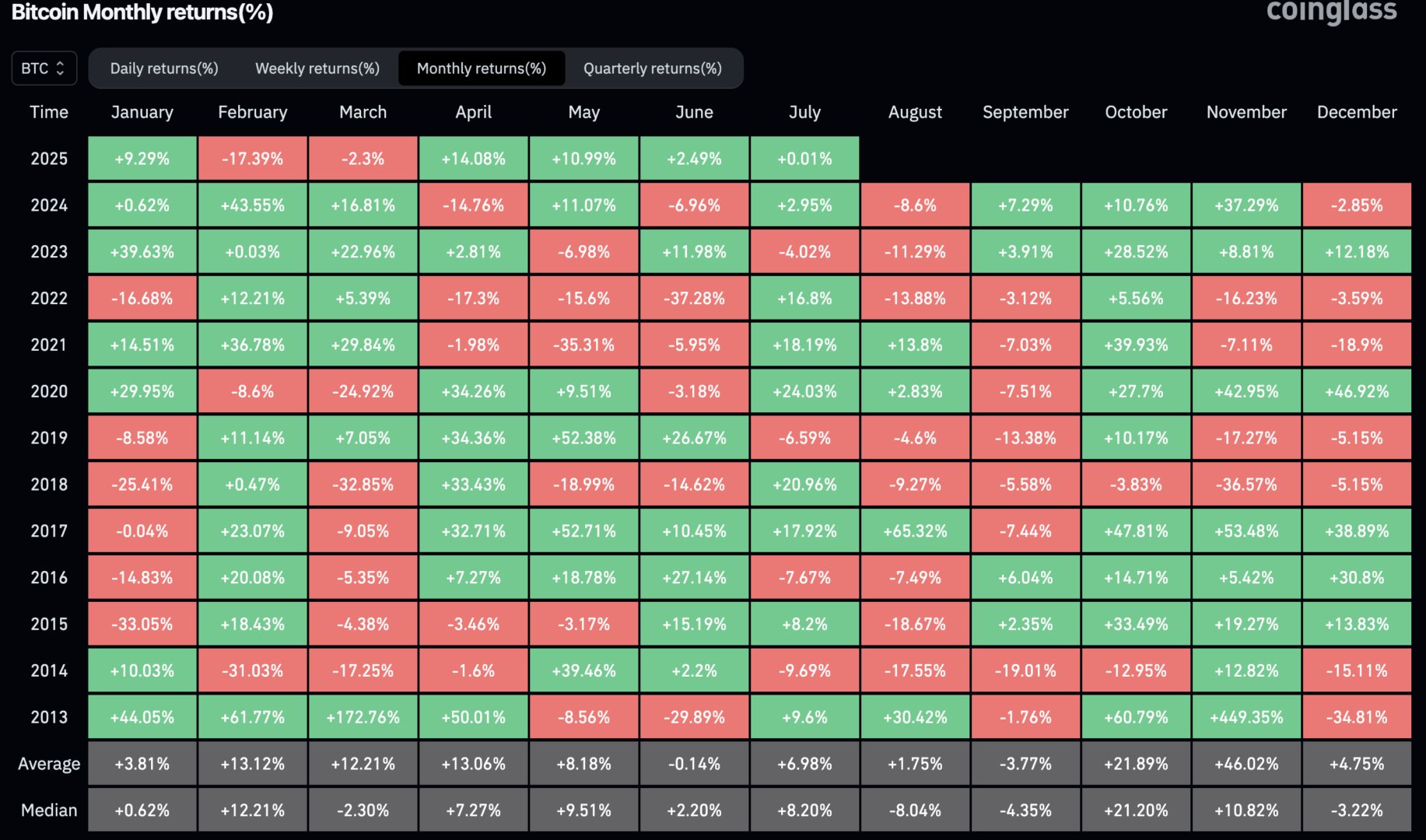The height and width of the screenshot is (840, 1426).
Task: Click the November 2013 +449.35% cell
Action: point(1246,717)
